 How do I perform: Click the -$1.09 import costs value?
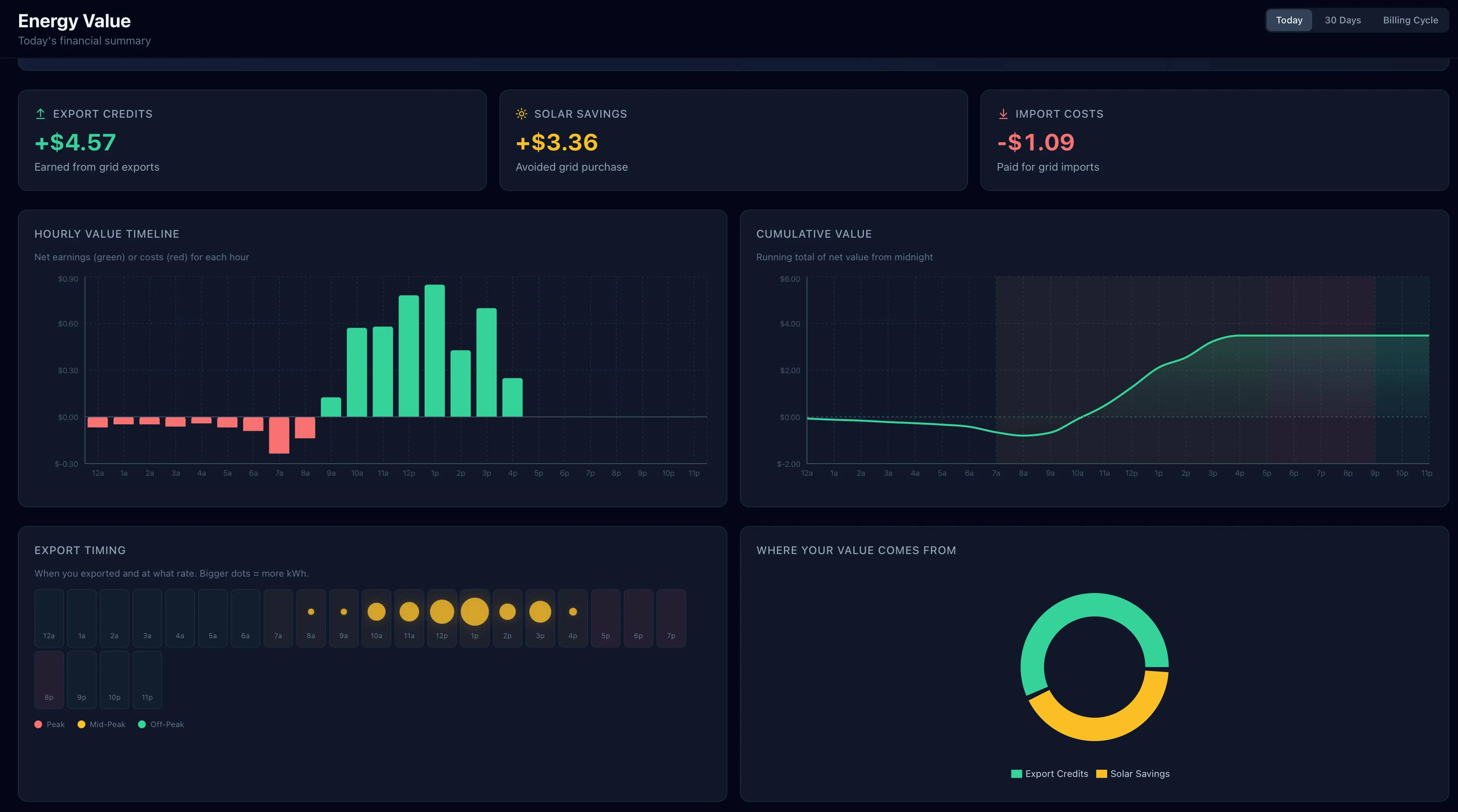(x=1036, y=142)
